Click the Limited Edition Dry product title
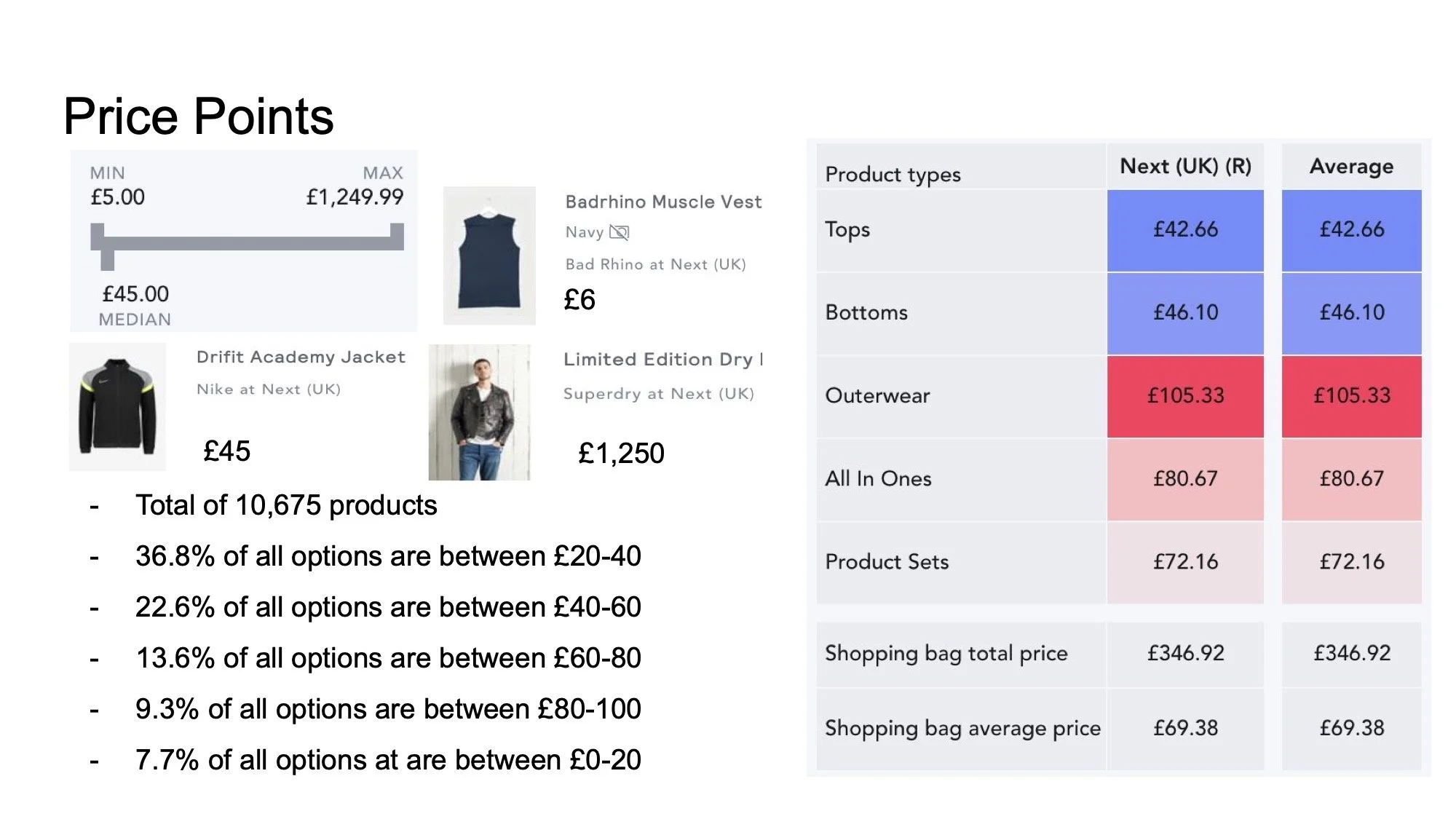 (x=662, y=359)
